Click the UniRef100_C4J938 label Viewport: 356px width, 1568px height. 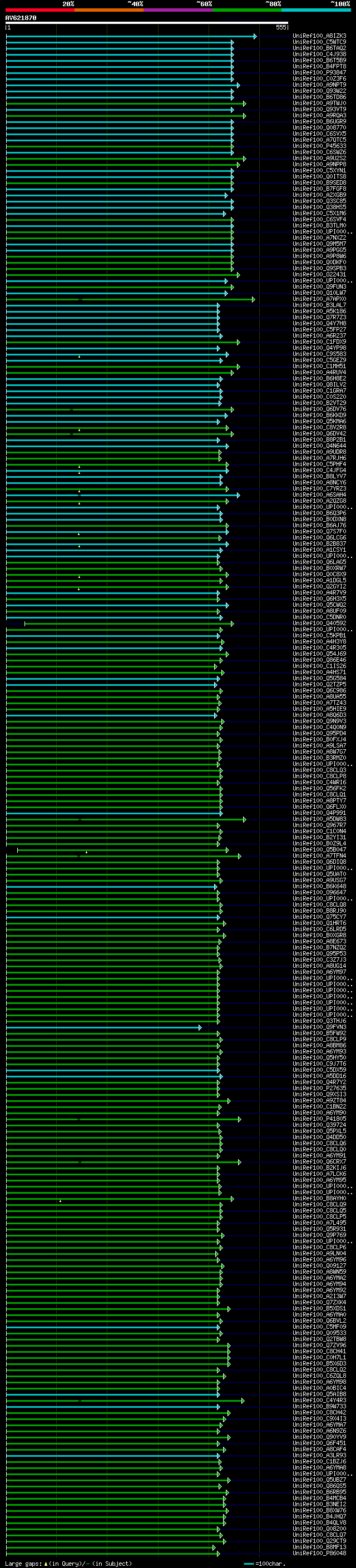[319, 54]
